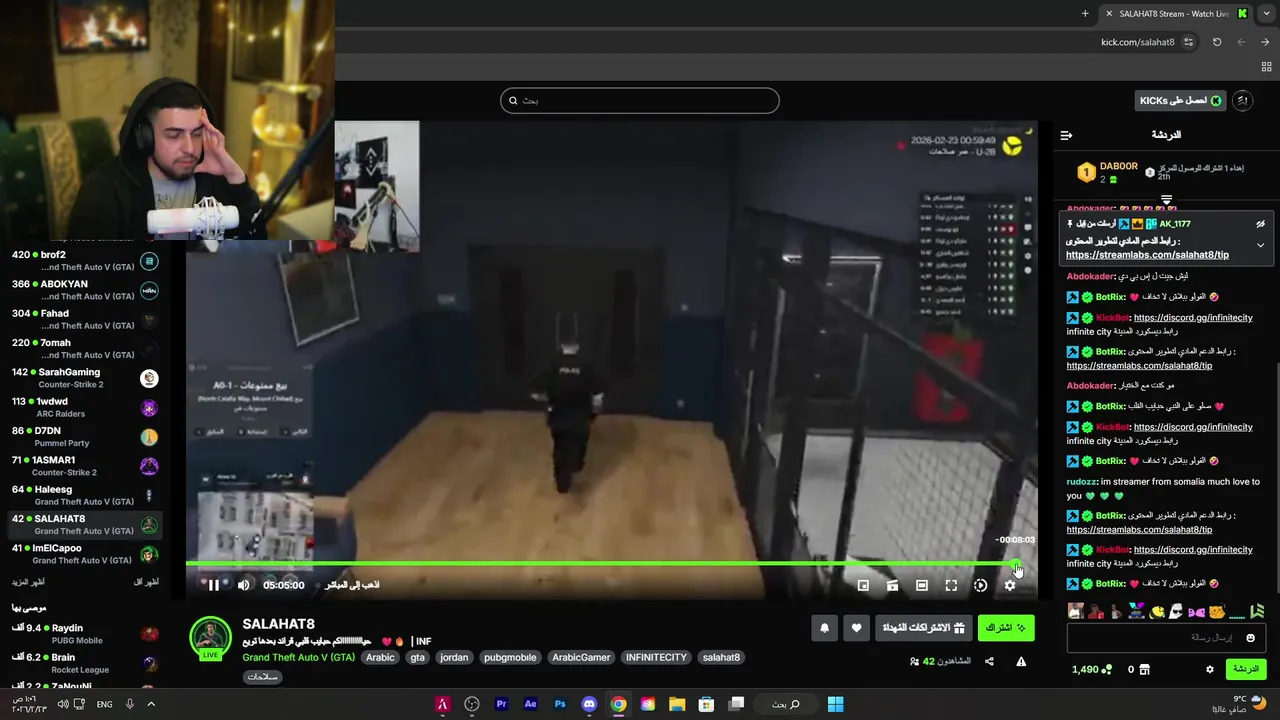1280x720 pixels.
Task: Open ABOKYAN channel in sidebar
Action: point(84,290)
